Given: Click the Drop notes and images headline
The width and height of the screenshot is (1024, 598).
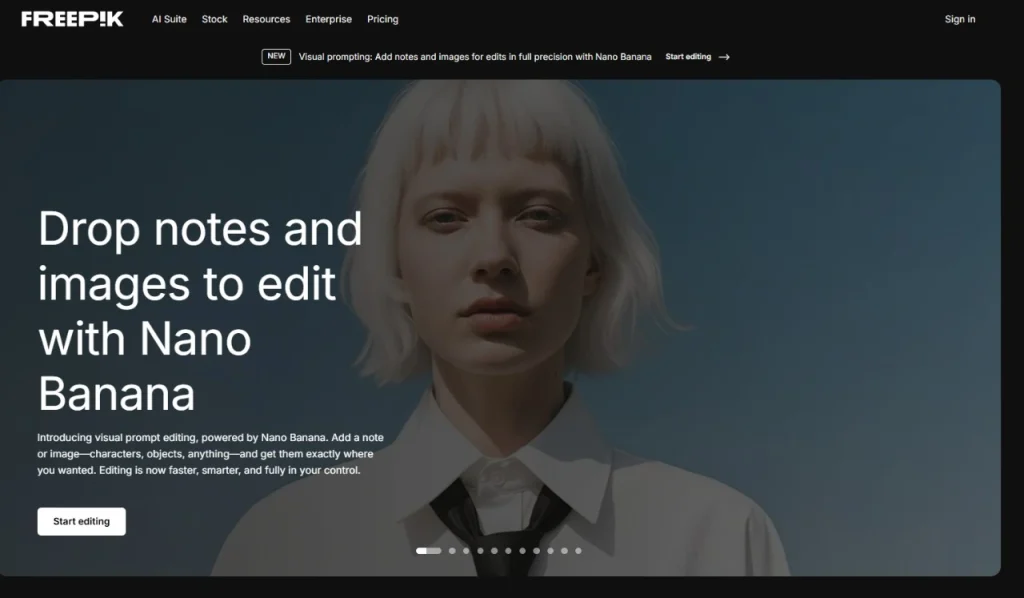Looking at the screenshot, I should point(200,311).
